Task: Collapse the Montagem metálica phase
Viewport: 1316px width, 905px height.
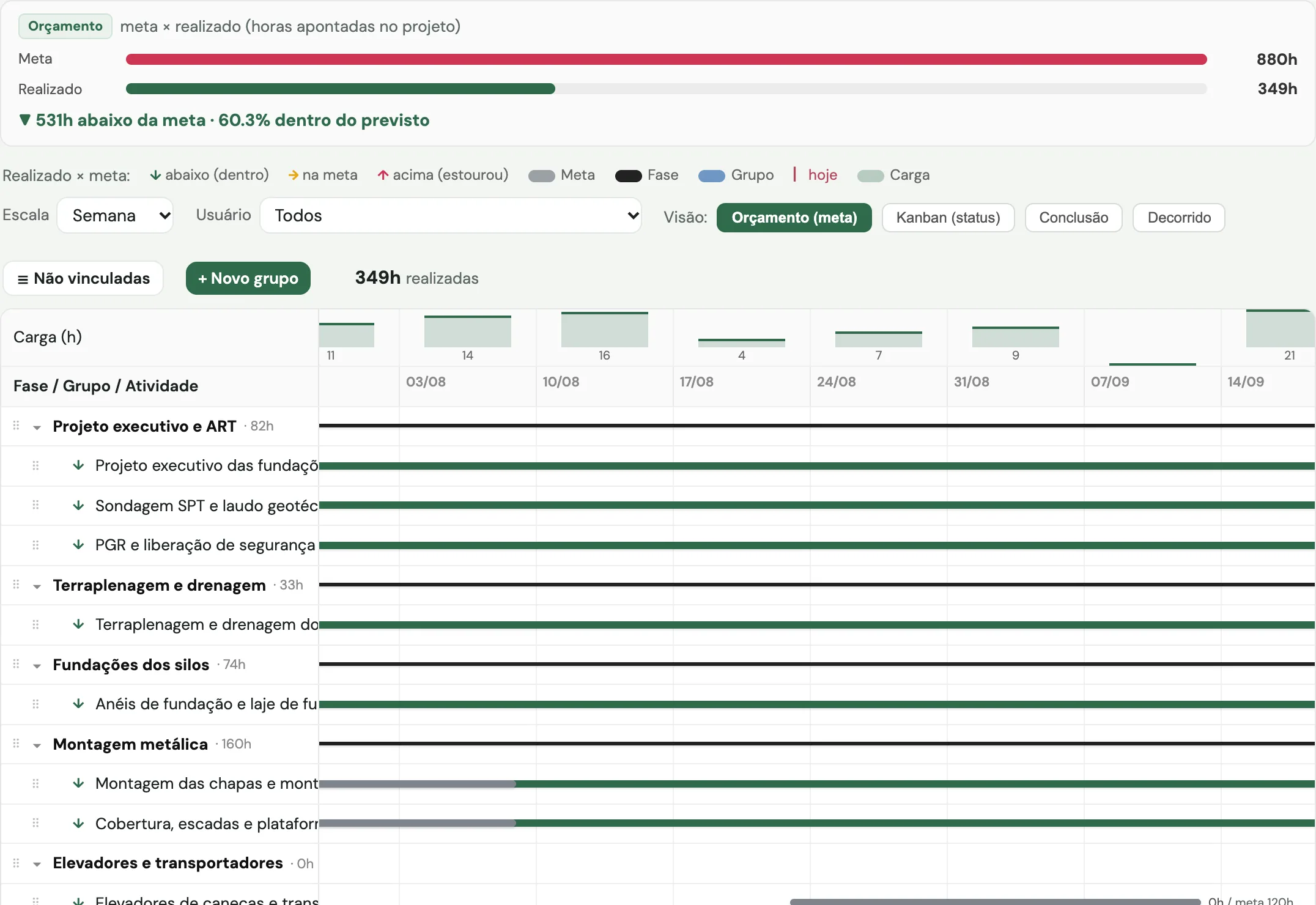Action: [x=37, y=745]
